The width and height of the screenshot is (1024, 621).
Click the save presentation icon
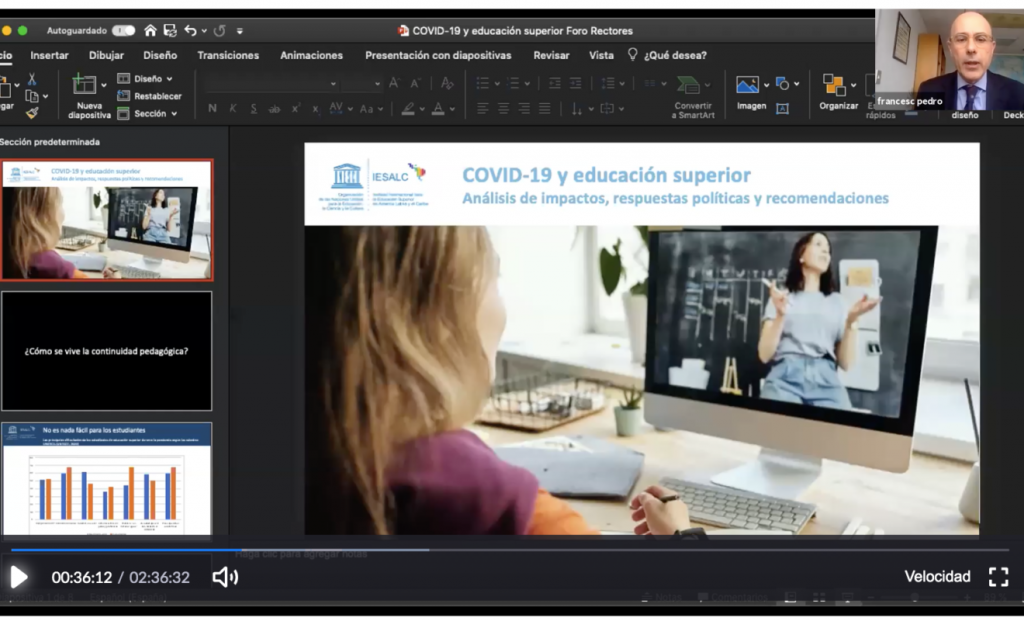[x=170, y=30]
